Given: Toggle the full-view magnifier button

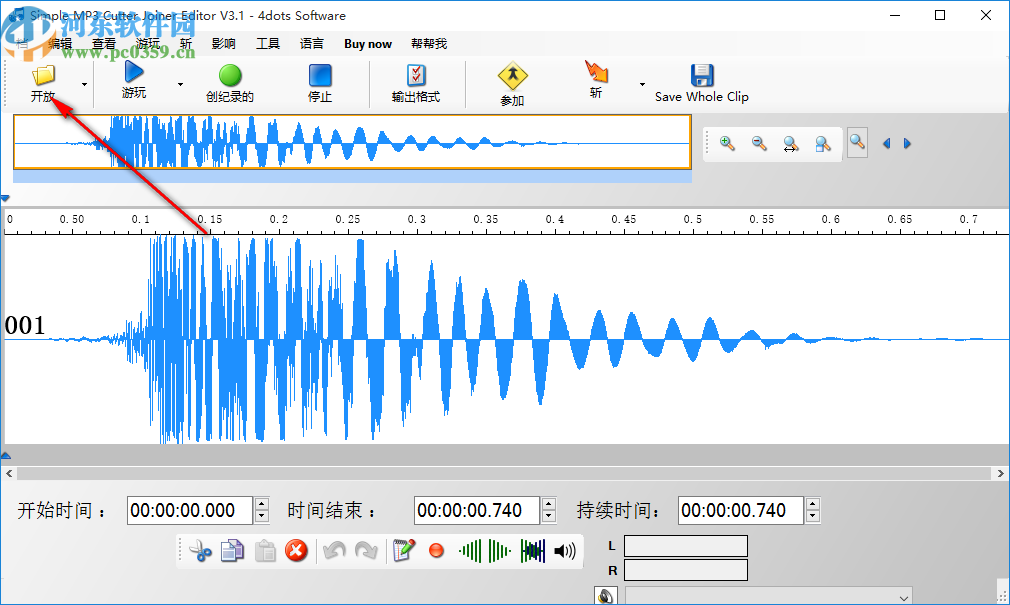Looking at the screenshot, I should [x=856, y=143].
